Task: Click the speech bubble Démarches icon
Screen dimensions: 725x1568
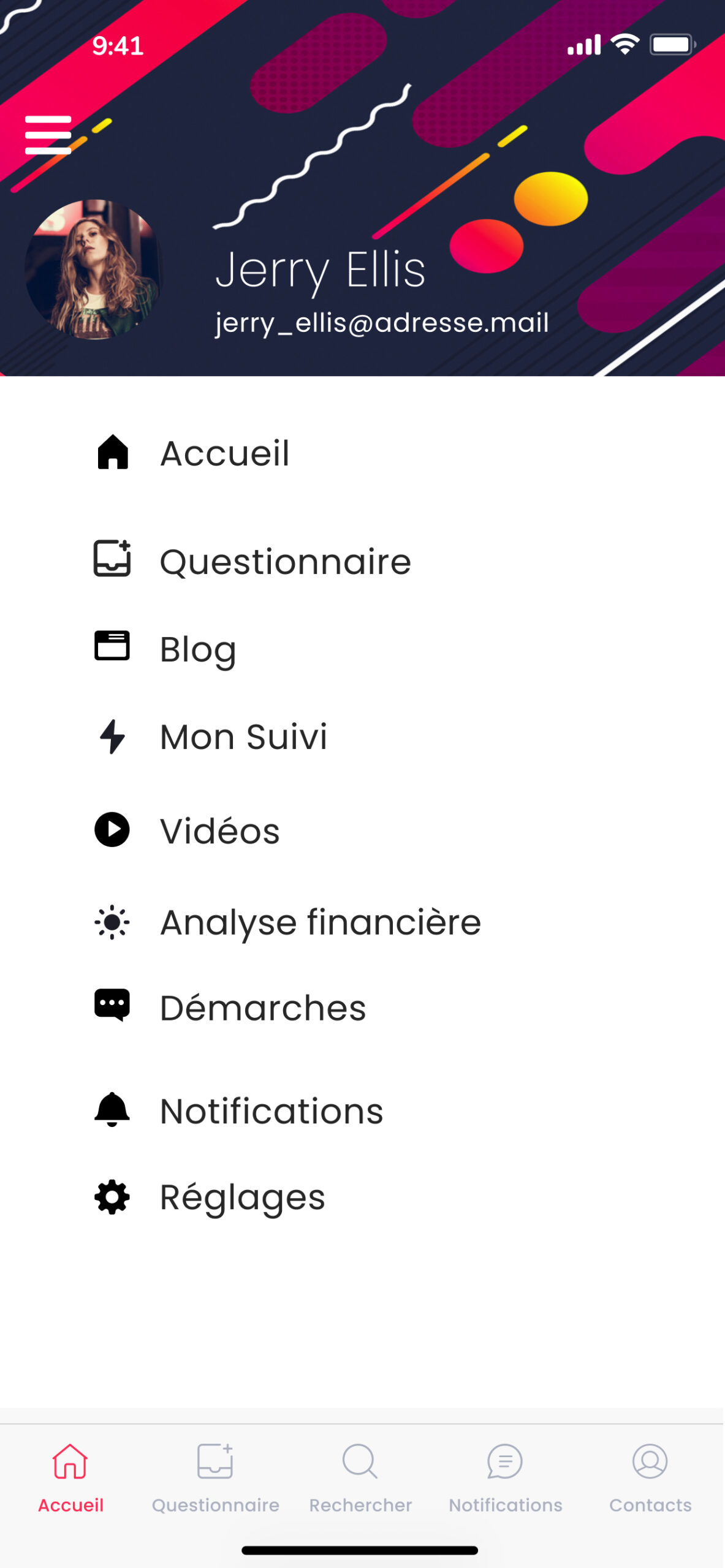Action: tap(112, 1005)
